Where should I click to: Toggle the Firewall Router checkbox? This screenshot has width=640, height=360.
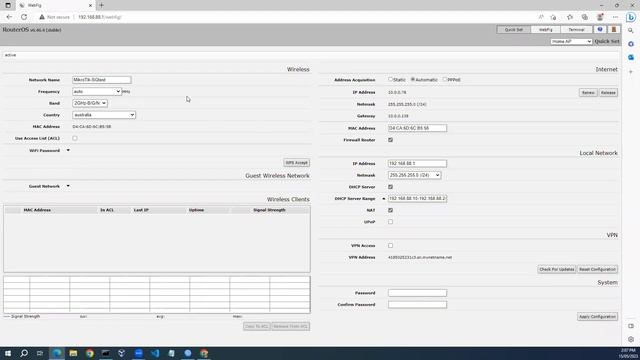[x=391, y=140]
